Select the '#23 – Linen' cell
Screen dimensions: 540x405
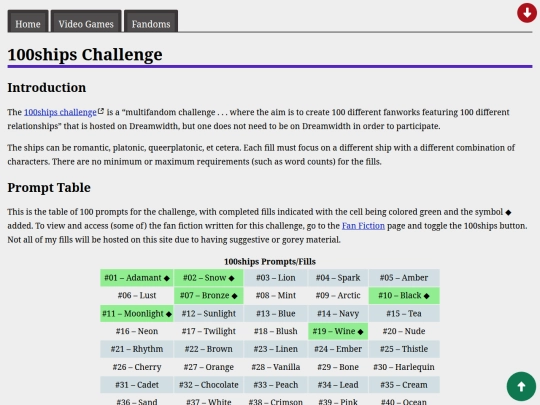[276, 349]
